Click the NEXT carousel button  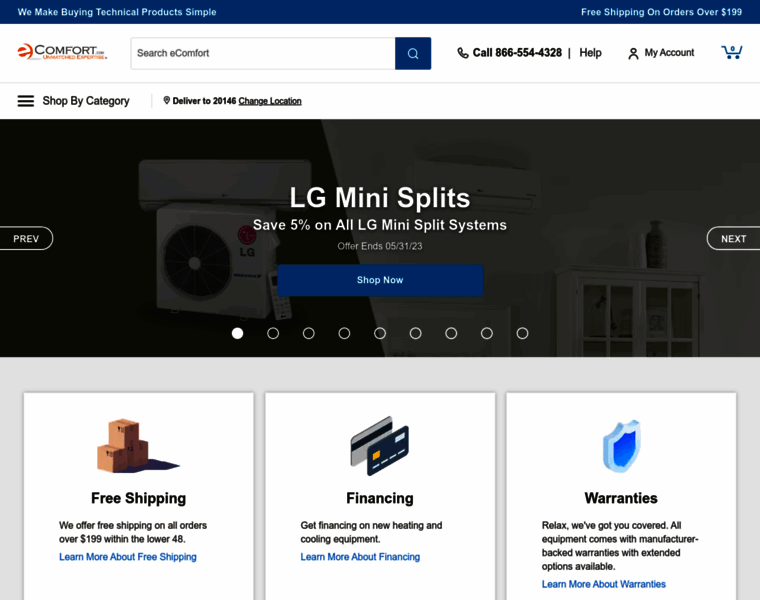[x=733, y=238]
